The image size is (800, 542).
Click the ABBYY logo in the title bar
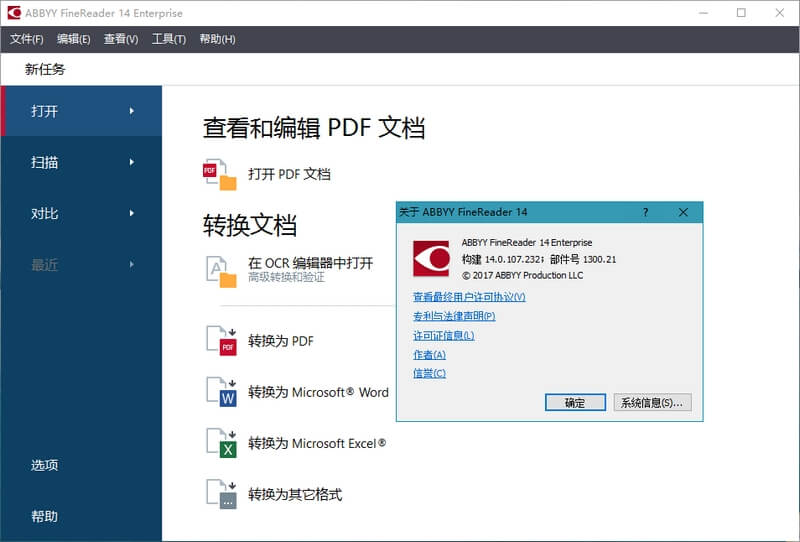click(x=14, y=13)
